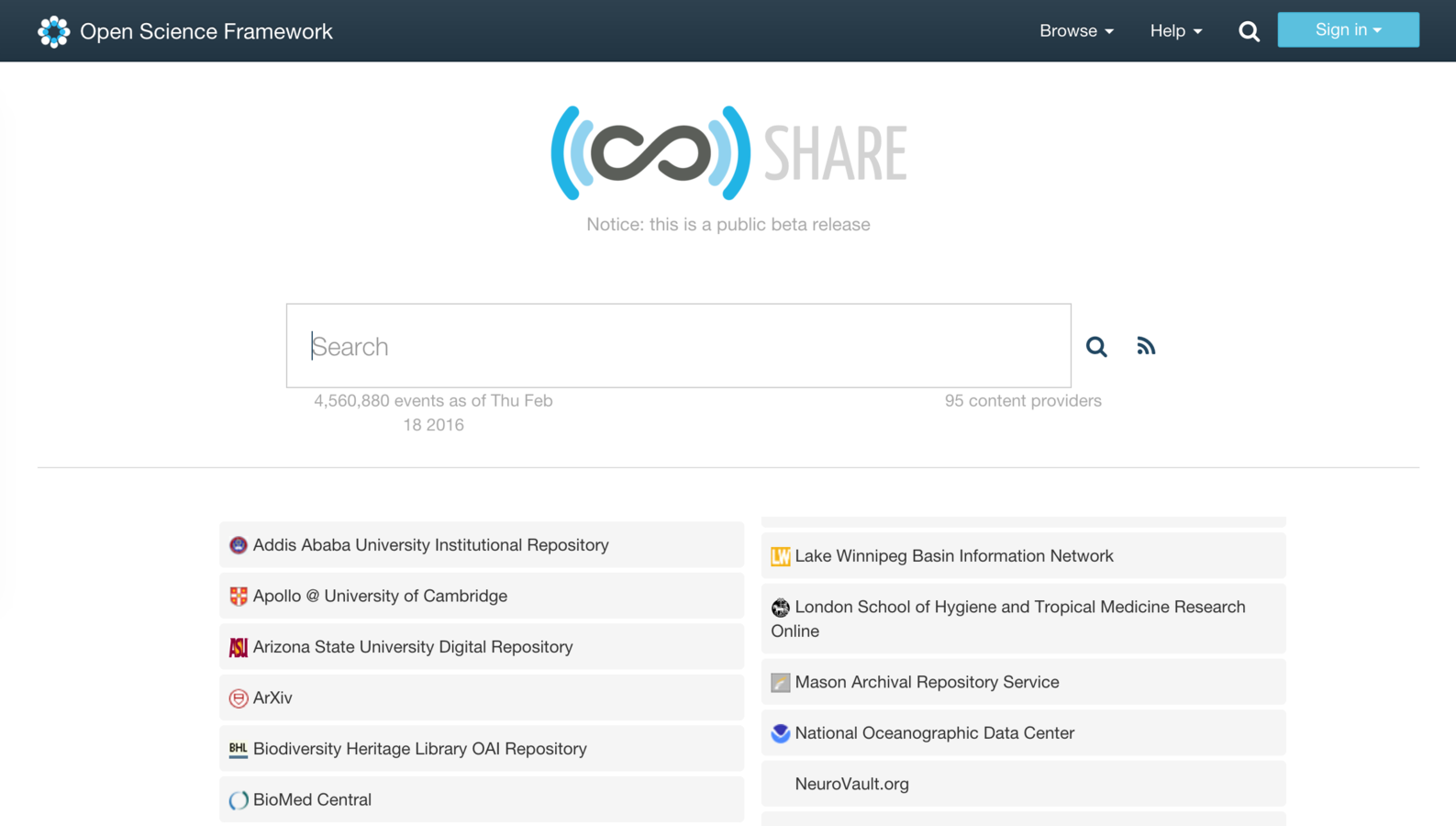Image resolution: width=1456 pixels, height=826 pixels.
Task: Click the BioMed Central ring icon
Action: tap(239, 800)
